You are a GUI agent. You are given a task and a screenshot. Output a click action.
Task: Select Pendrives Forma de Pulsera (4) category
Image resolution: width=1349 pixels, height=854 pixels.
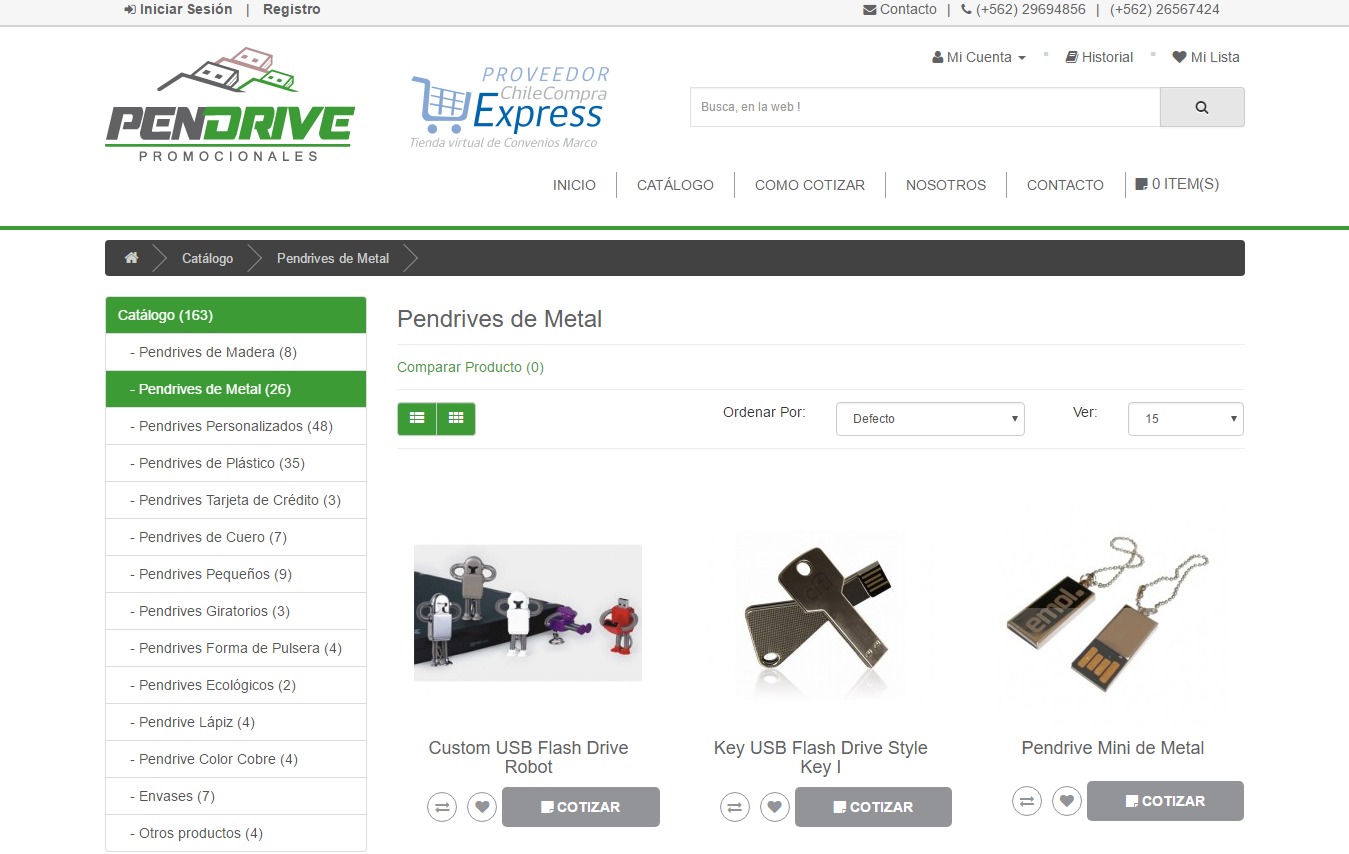(236, 648)
